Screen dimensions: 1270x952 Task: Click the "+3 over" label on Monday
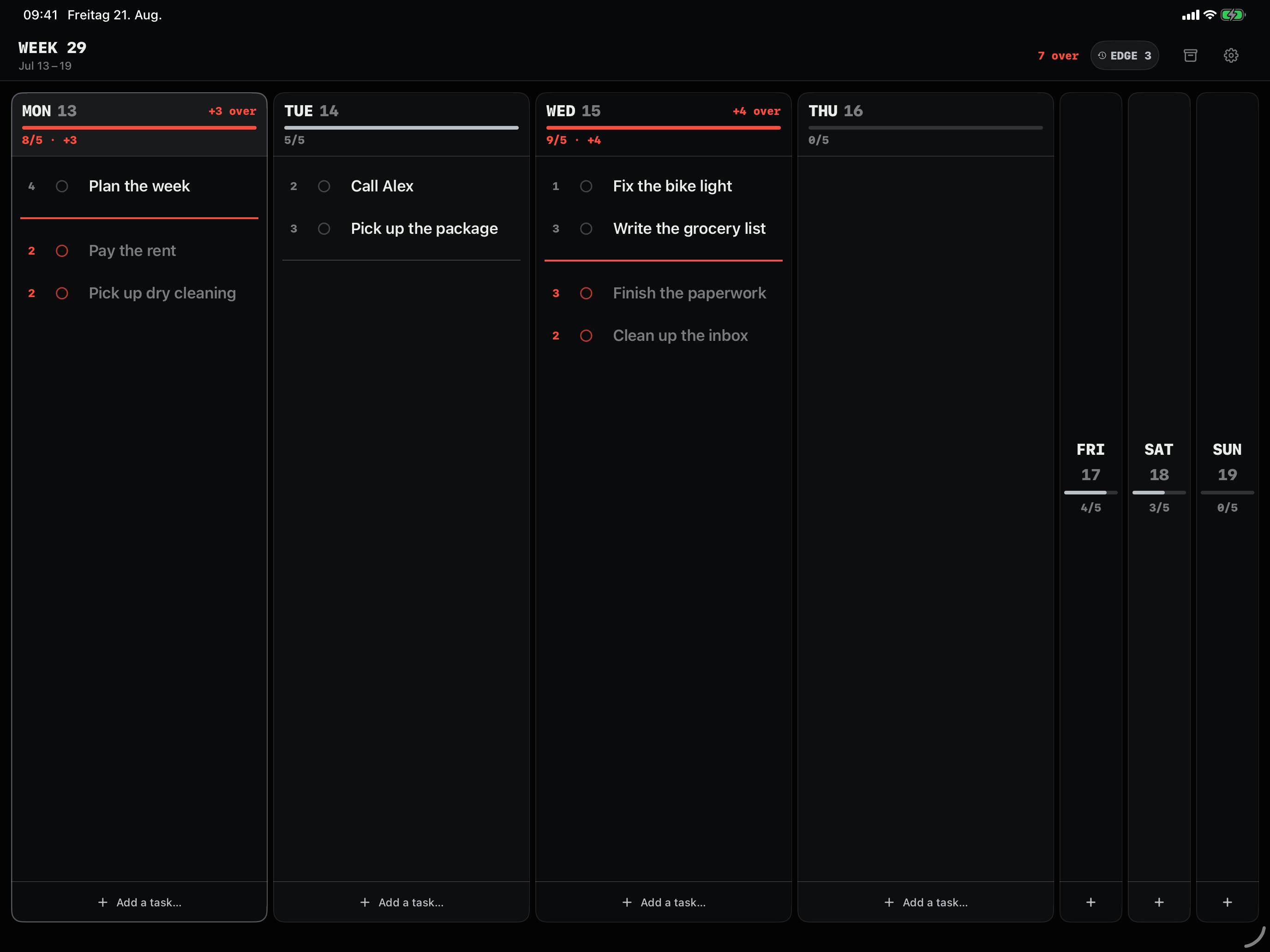tap(232, 111)
